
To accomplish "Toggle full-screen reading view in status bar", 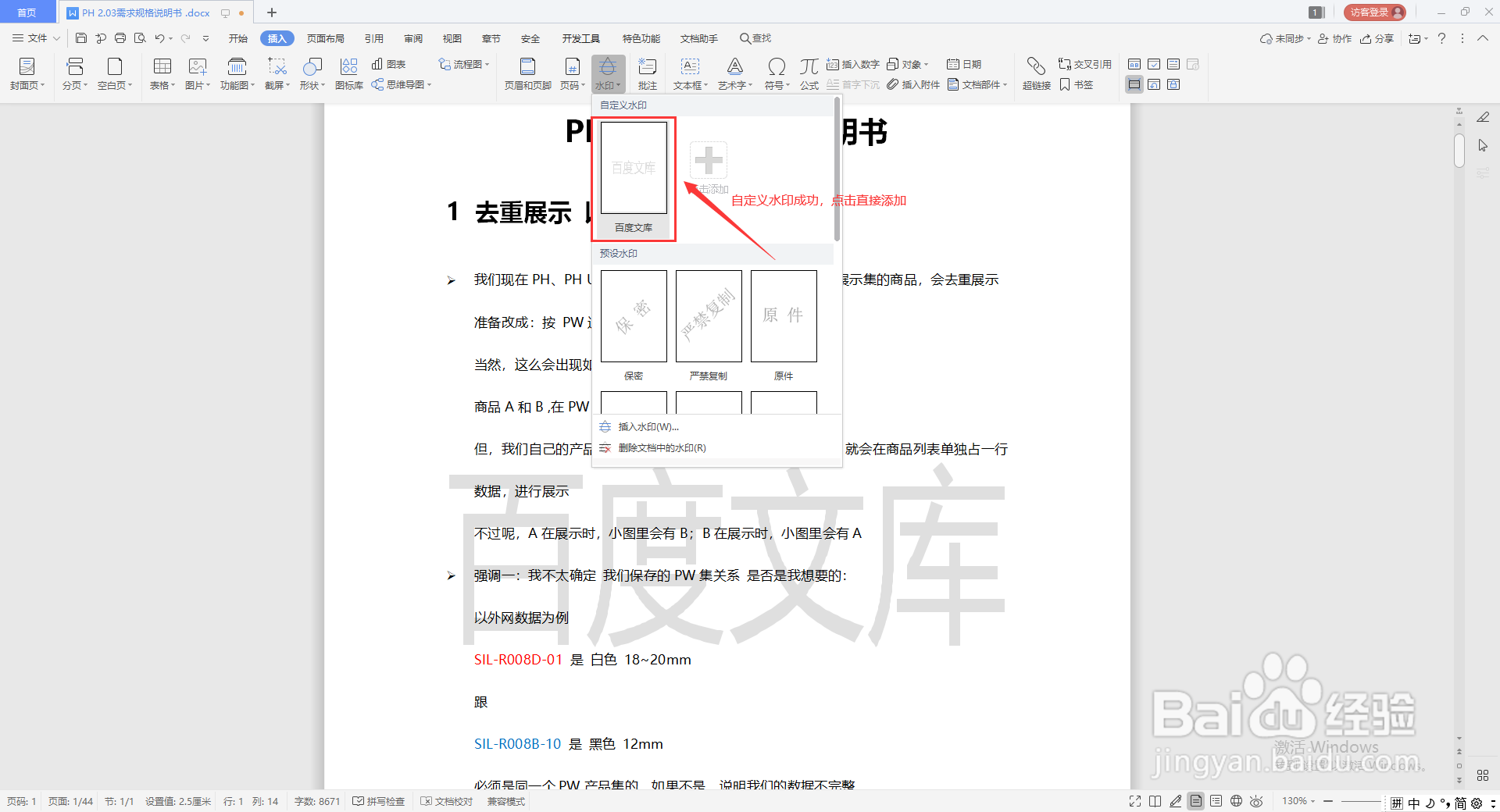I will click(x=1134, y=801).
